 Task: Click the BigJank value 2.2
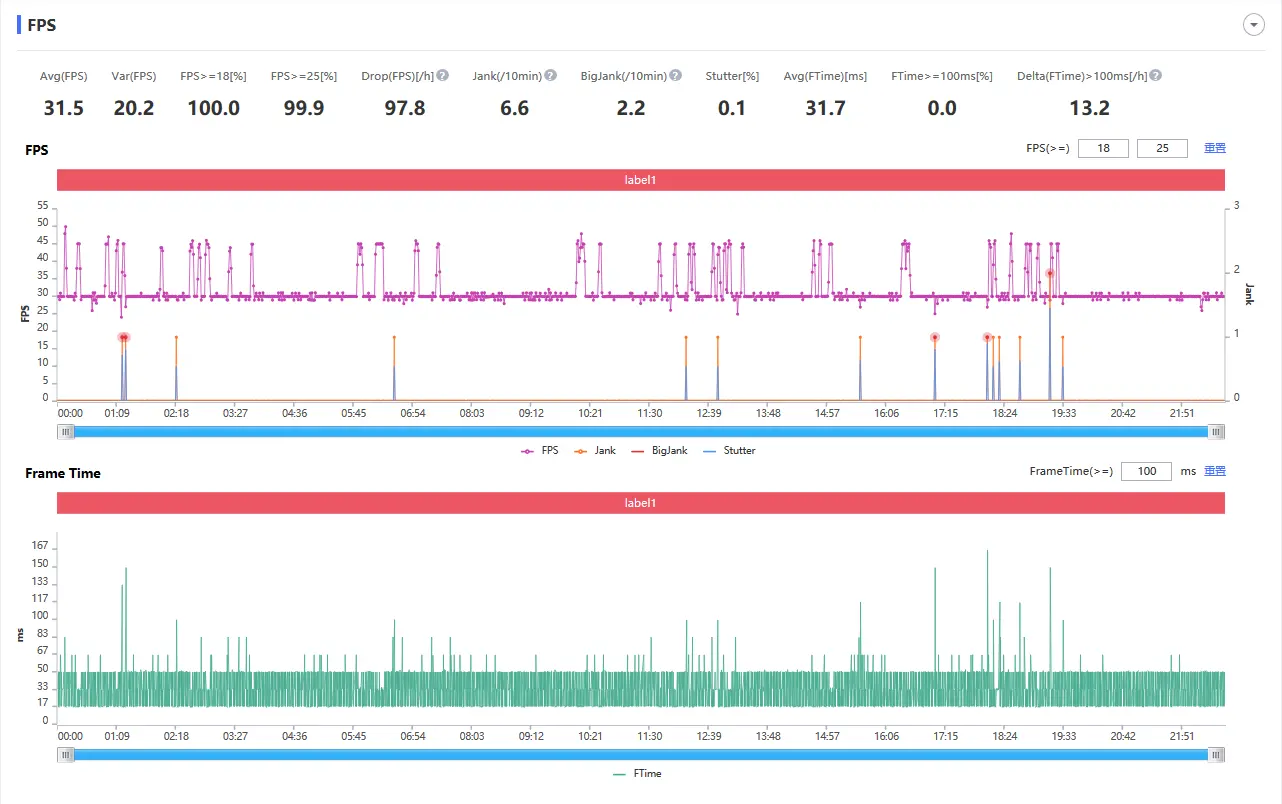pos(631,108)
